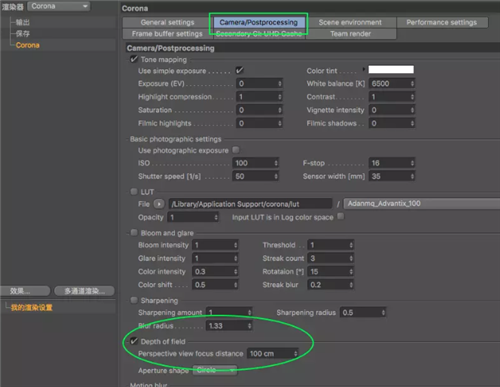The width and height of the screenshot is (500, 387).
Task: Click the Sensor width 35 field
Action: [392, 176]
